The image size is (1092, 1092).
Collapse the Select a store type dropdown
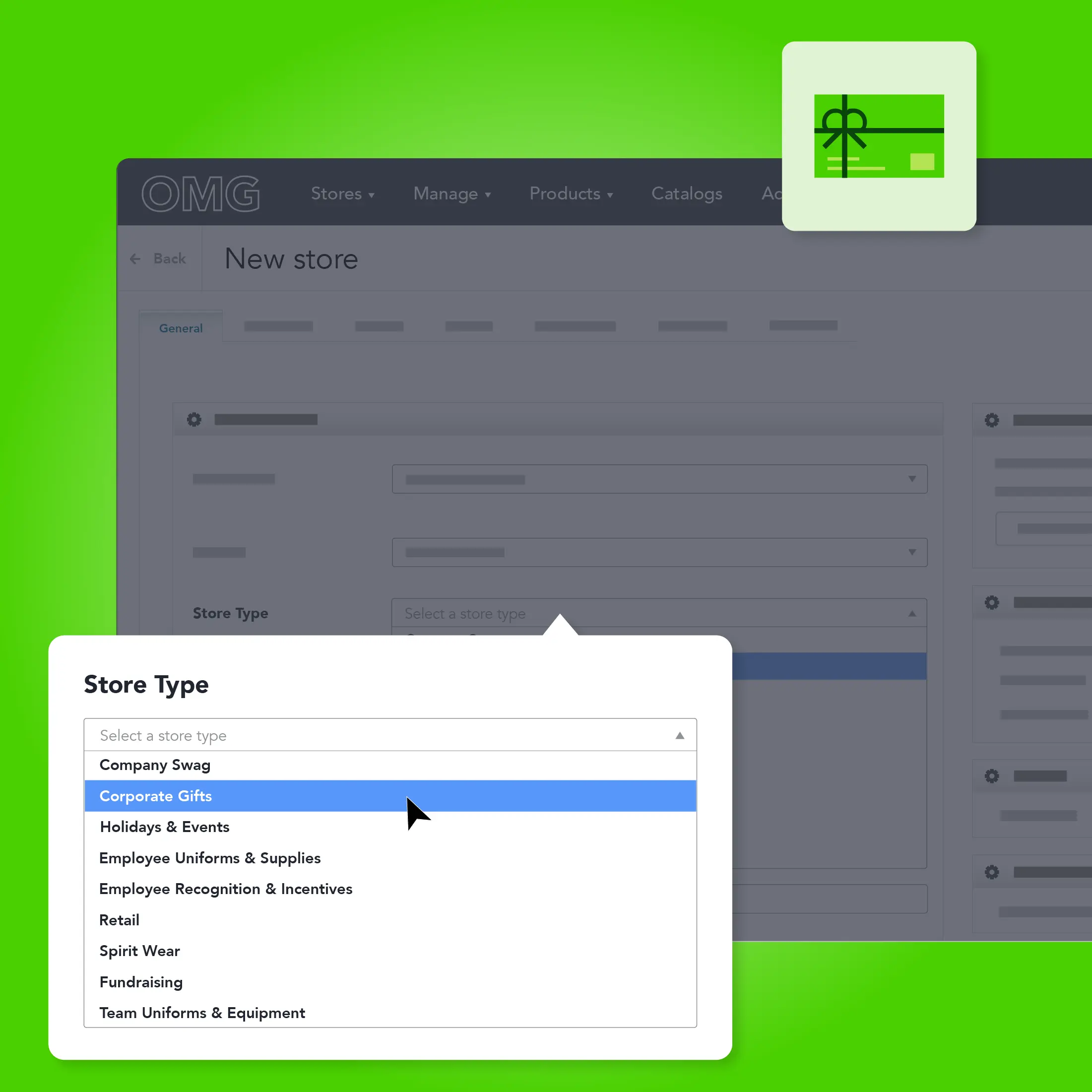(679, 735)
